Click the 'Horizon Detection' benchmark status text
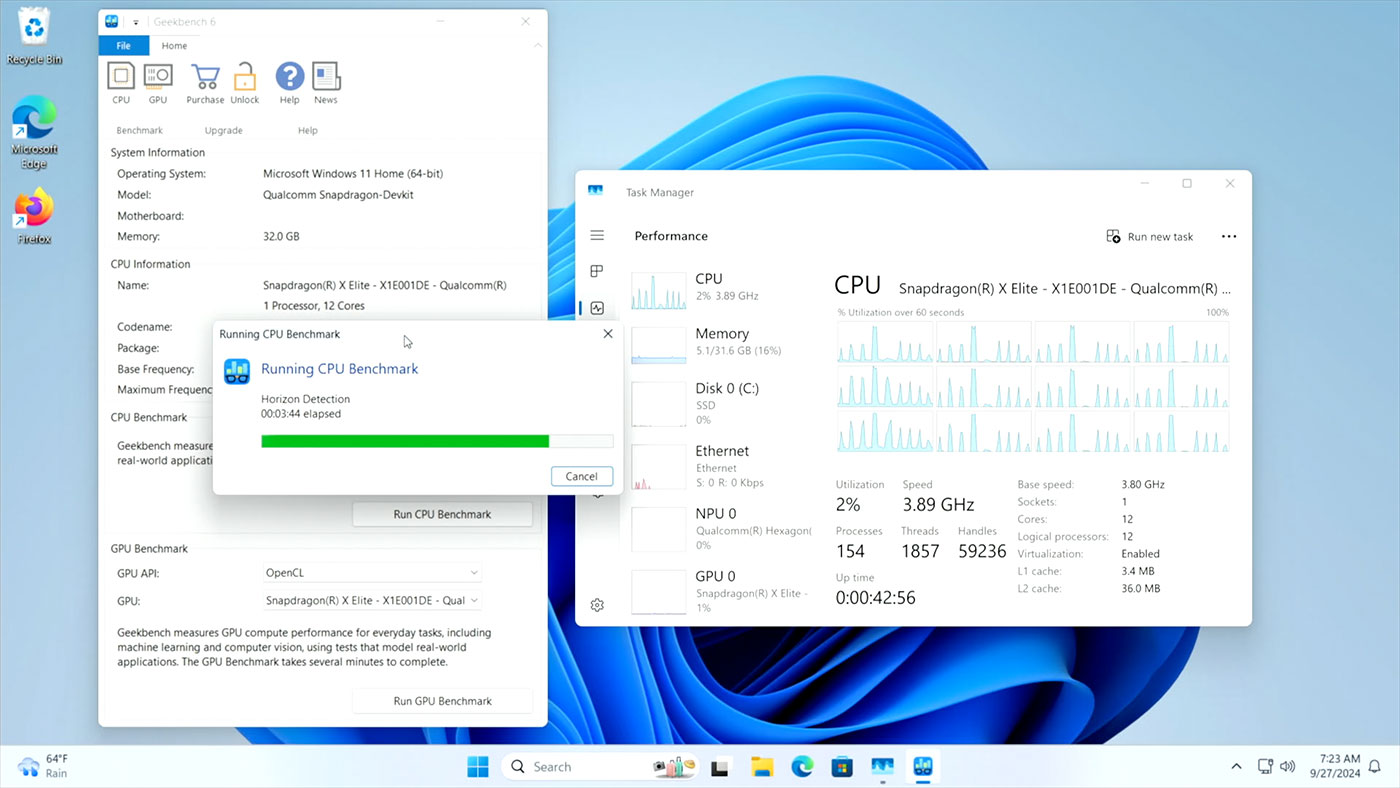Viewport: 1400px width, 788px height. (305, 399)
